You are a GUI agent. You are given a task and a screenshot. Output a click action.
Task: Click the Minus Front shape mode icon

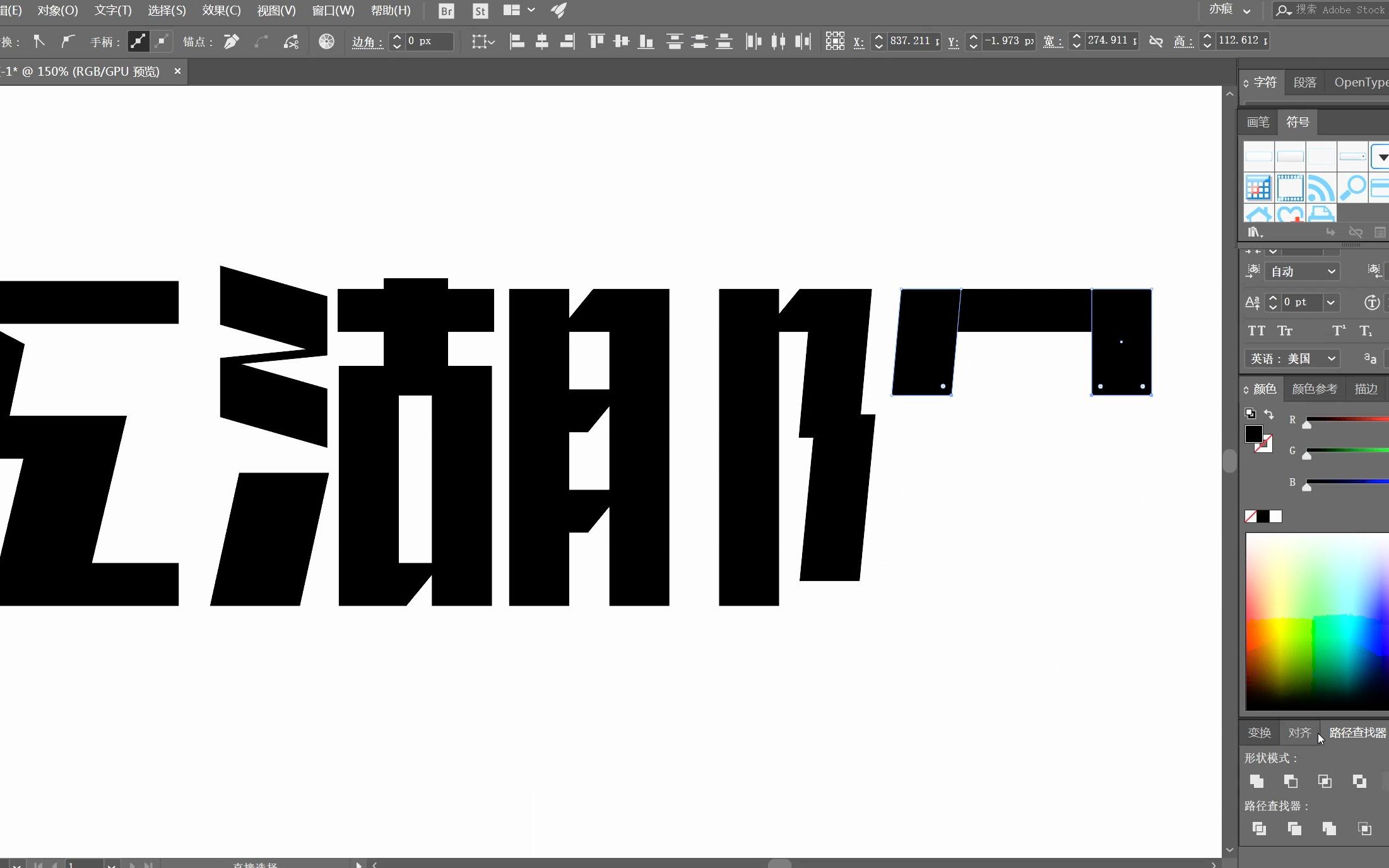tap(1291, 781)
